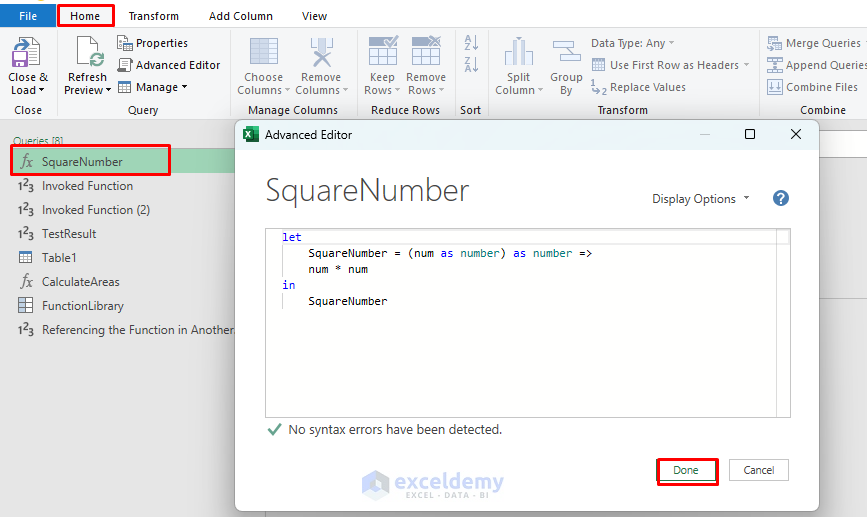Screen dimensions: 867x517
Task: Click Use First Row as Headers
Action: pyautogui.click(x=670, y=65)
